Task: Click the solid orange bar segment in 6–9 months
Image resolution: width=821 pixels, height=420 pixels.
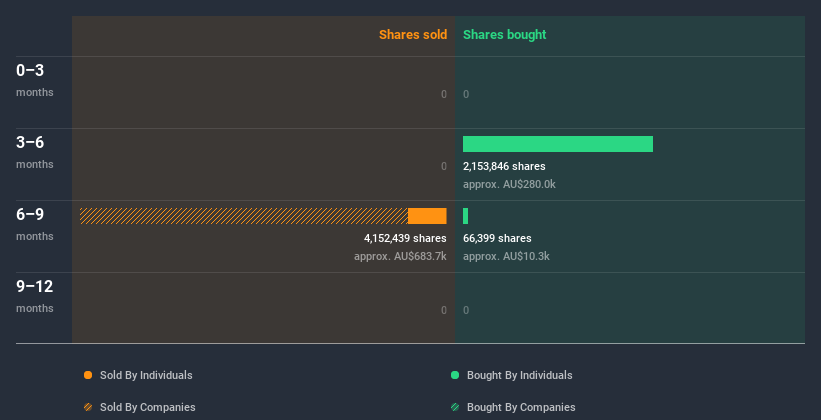Action: (x=427, y=216)
